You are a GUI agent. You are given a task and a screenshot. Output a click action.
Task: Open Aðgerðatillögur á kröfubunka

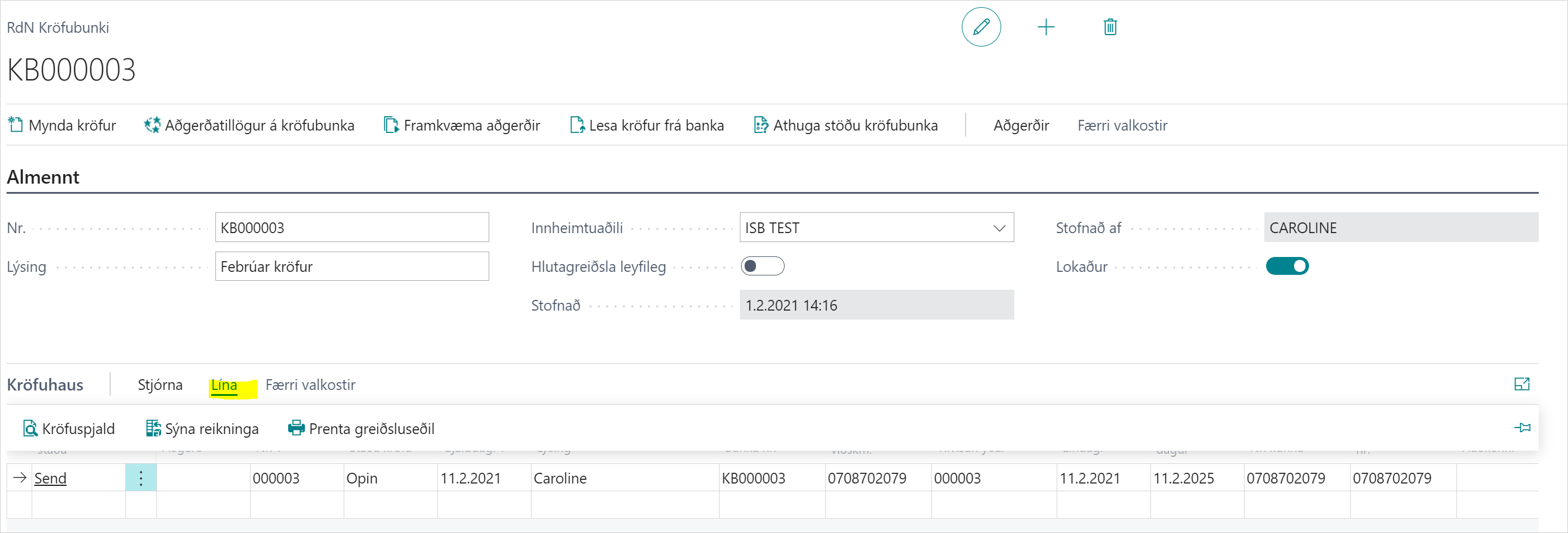click(249, 125)
